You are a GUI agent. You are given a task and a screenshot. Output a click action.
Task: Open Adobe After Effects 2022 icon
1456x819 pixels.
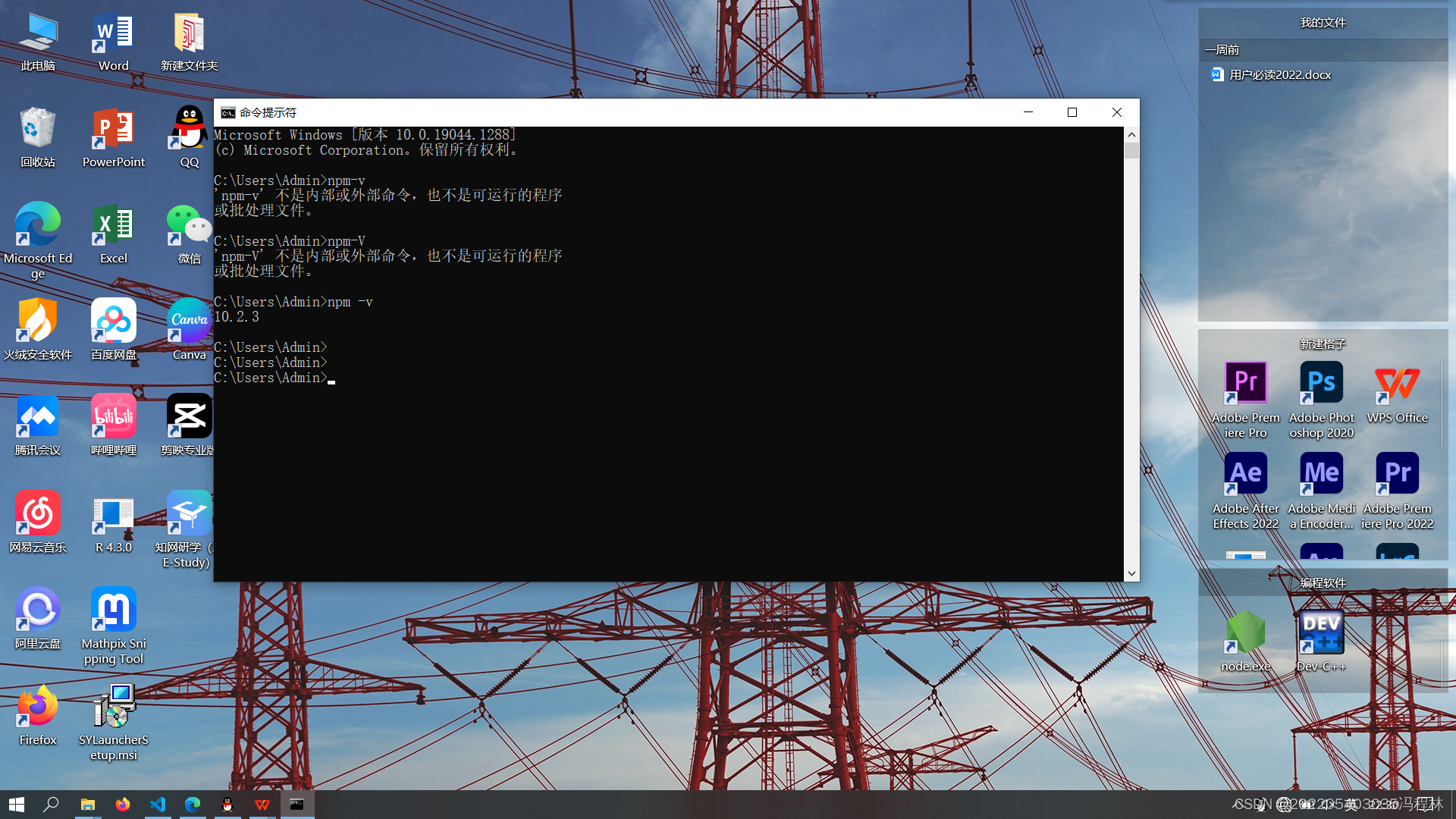[1245, 474]
